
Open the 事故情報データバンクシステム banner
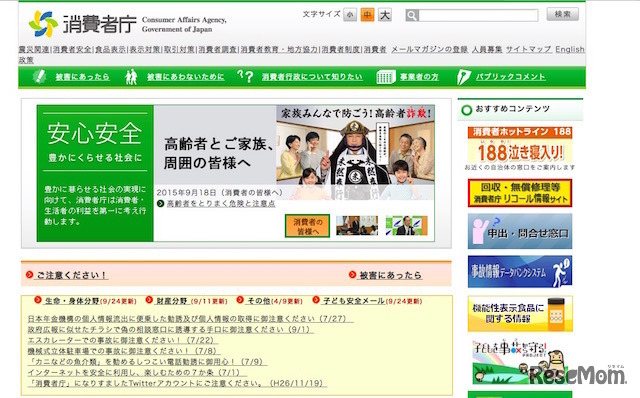520,272
